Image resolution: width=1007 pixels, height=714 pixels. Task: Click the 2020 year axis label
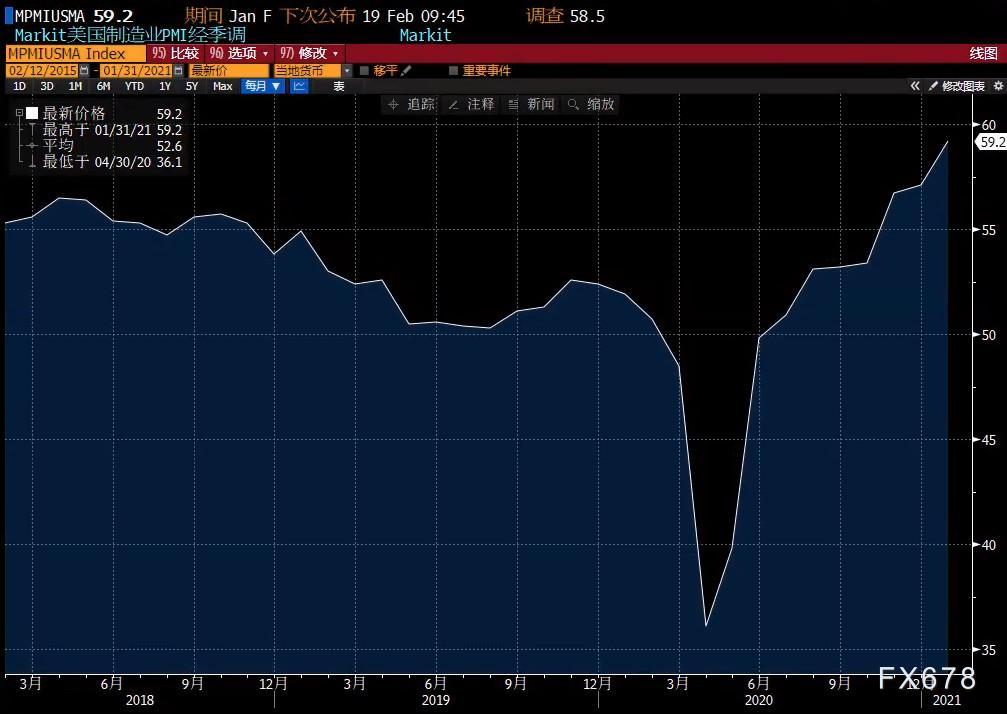click(758, 700)
